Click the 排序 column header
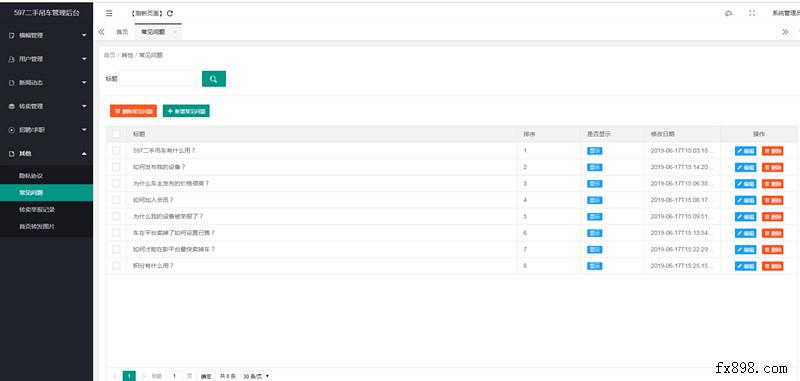800x381 pixels. 529,134
